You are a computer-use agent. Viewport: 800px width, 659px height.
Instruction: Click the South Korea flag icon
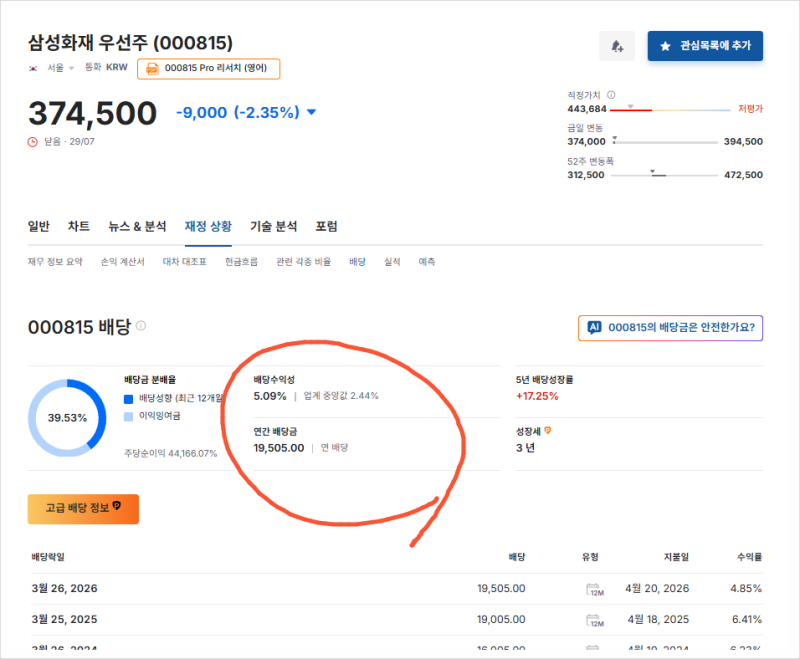[33, 68]
